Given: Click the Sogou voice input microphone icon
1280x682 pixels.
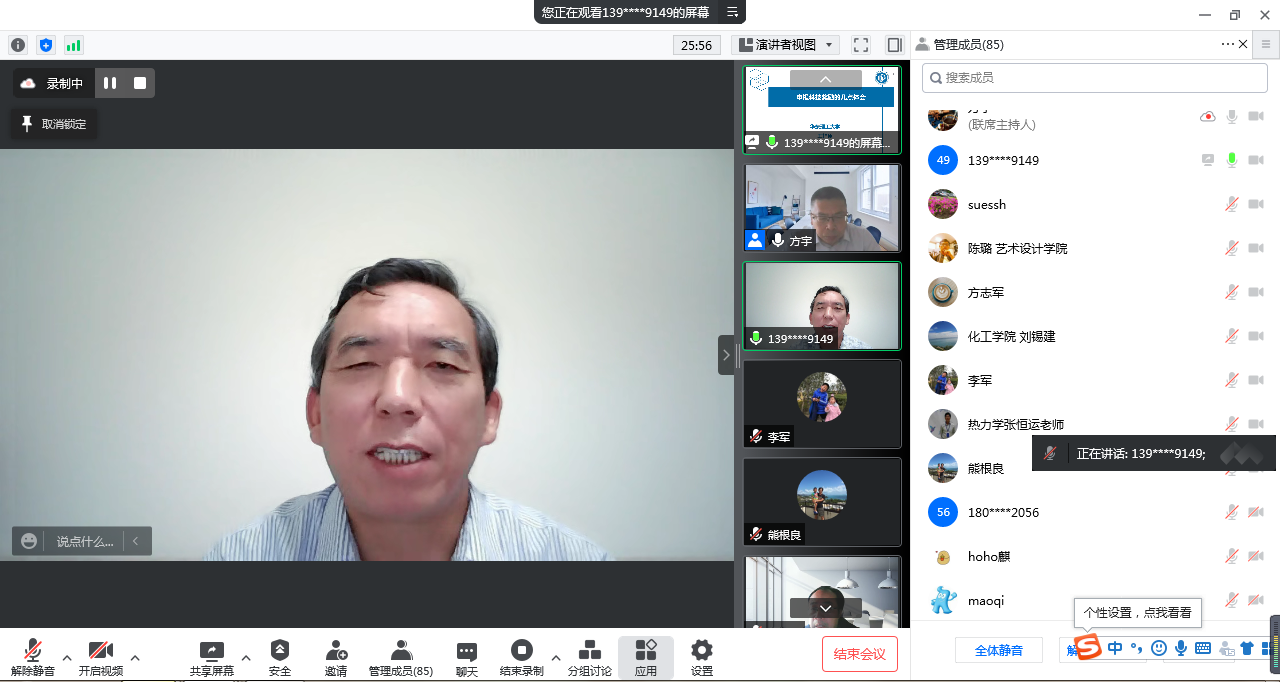Looking at the screenshot, I should tap(1181, 648).
